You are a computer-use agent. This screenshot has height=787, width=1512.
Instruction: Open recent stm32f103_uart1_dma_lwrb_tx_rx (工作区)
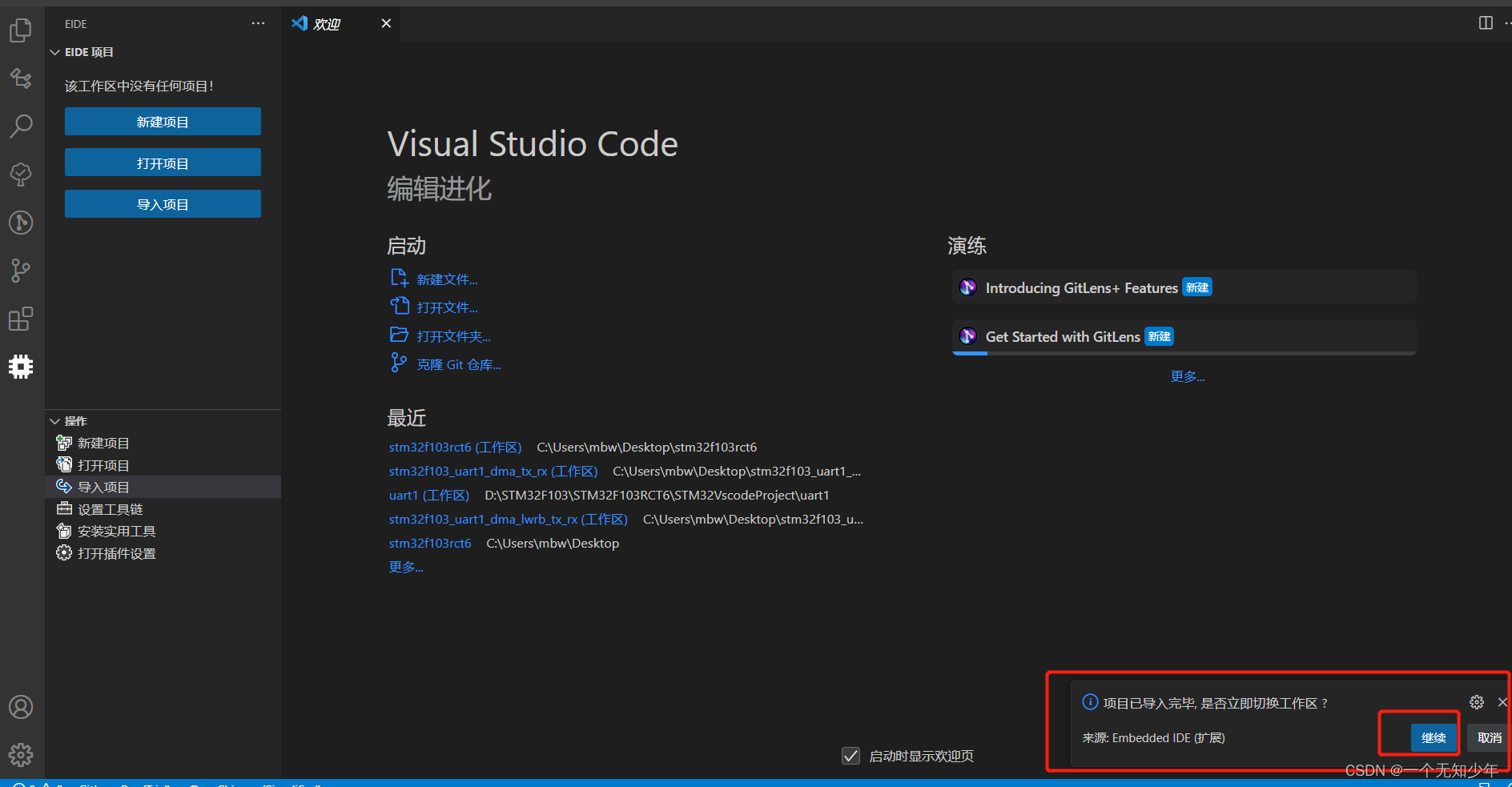[x=509, y=519]
